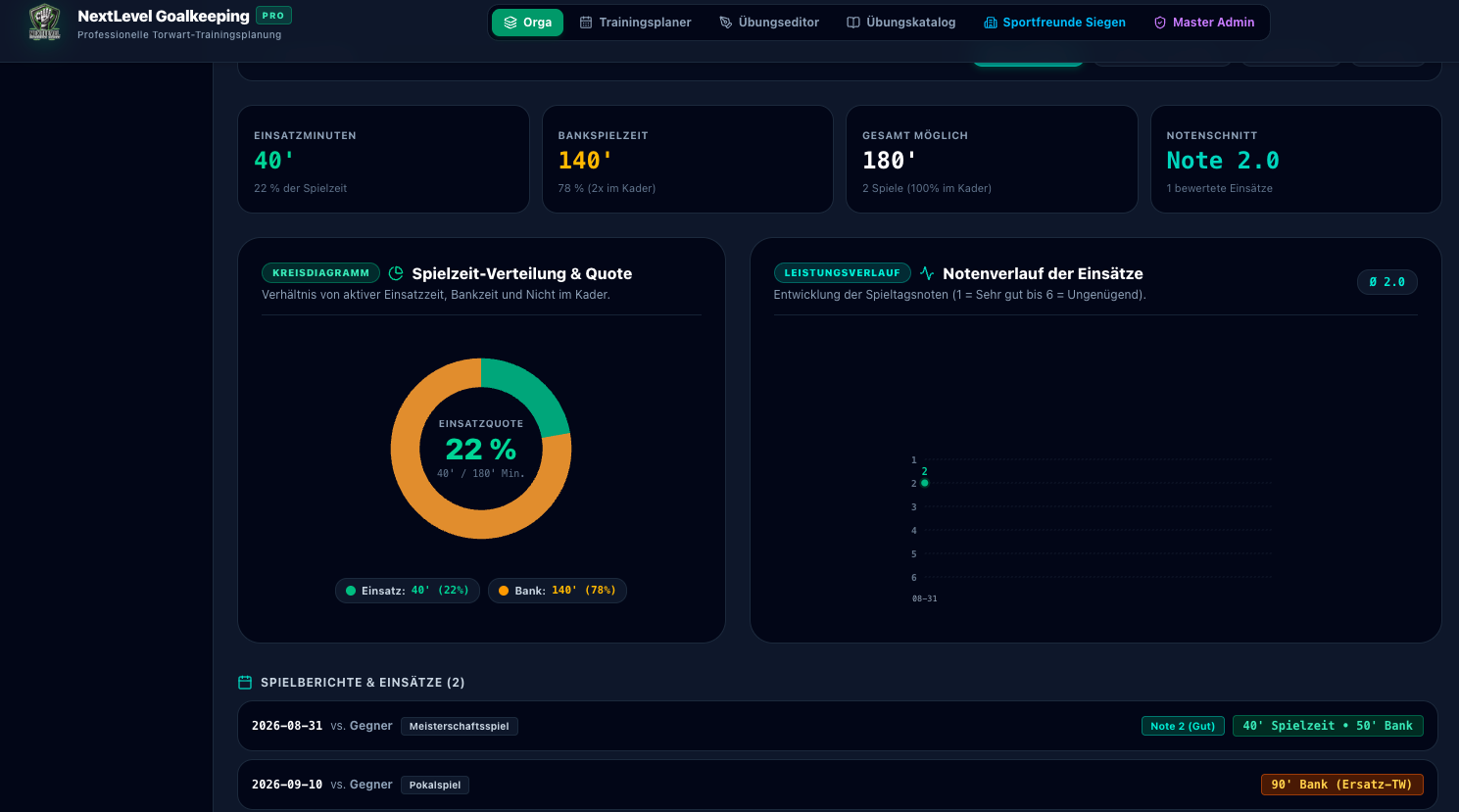1459x812 pixels.
Task: Click the KREISDIAGRAMM badge
Action: (320, 273)
